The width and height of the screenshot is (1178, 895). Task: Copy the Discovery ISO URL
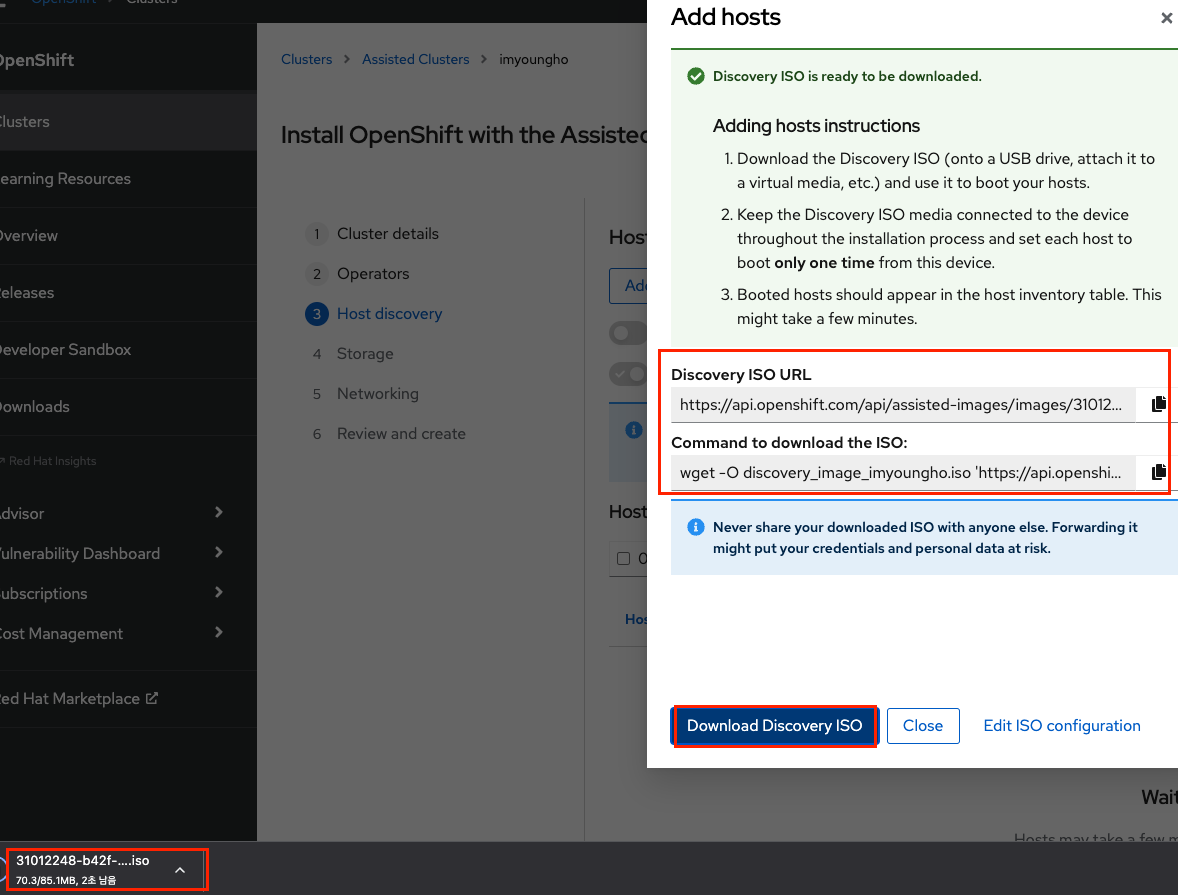click(x=1158, y=404)
